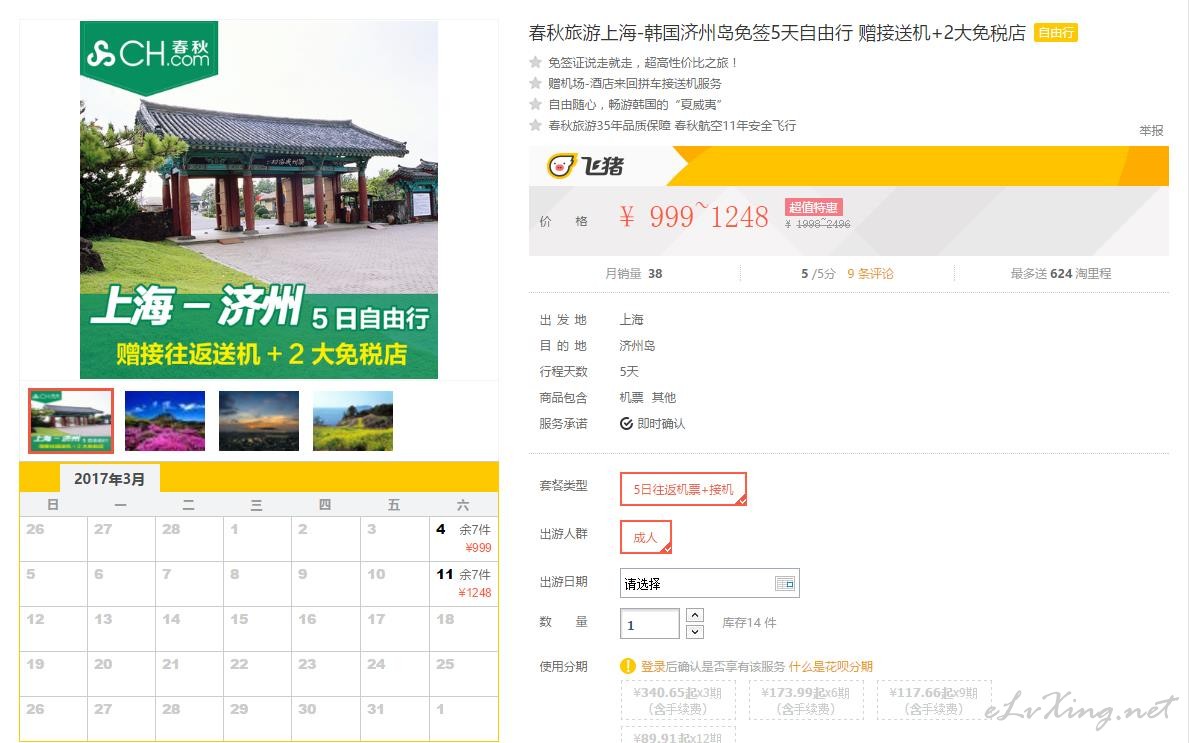Image resolution: width=1189 pixels, height=743 pixels.
Task: Click the destination value 济州岛
Action: (x=637, y=346)
